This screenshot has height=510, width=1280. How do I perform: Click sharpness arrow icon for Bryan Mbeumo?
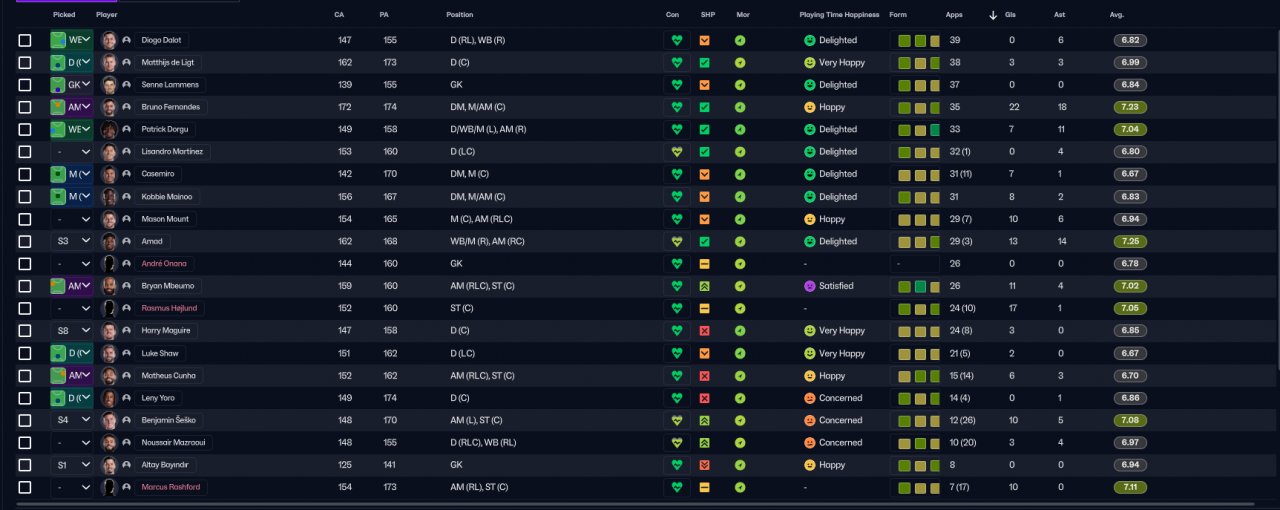(704, 286)
